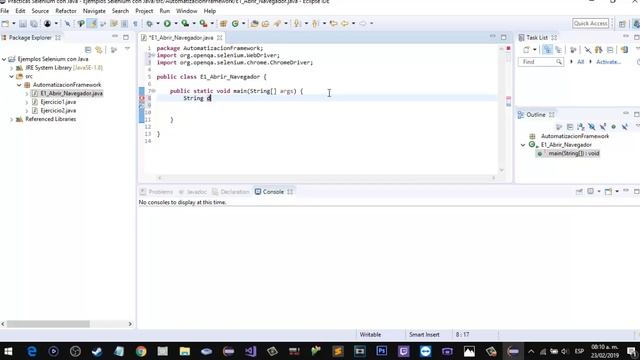Open Photoshop from the taskbar
The image size is (640, 360).
[382, 351]
